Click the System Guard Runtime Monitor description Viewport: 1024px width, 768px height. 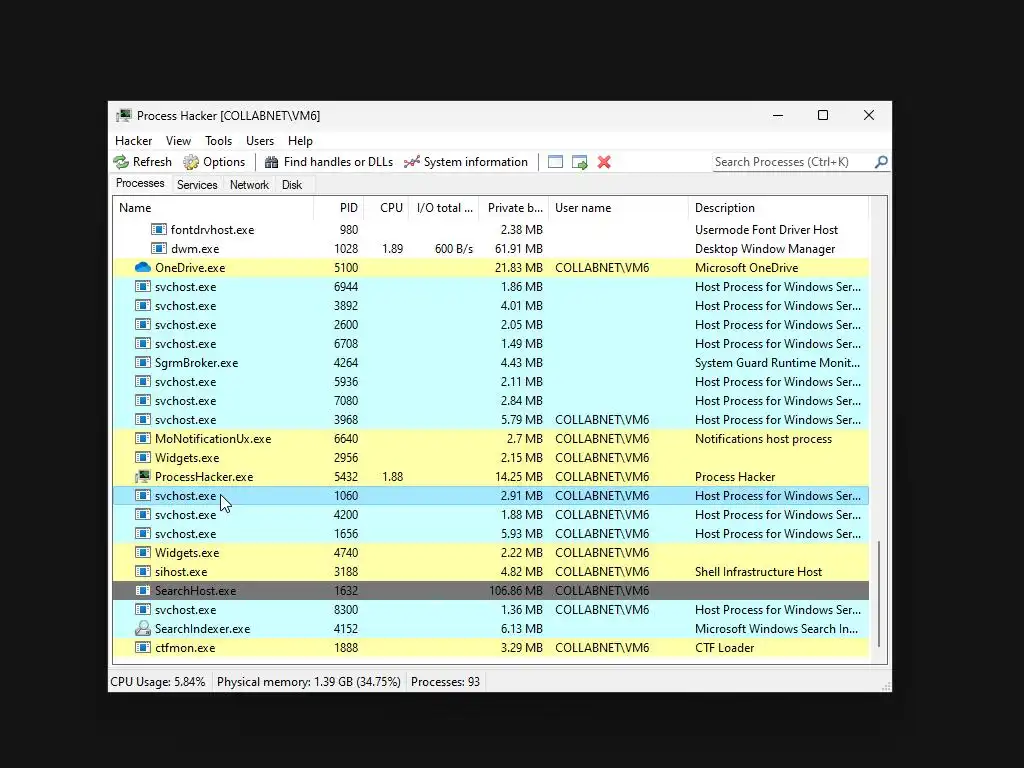tap(777, 362)
